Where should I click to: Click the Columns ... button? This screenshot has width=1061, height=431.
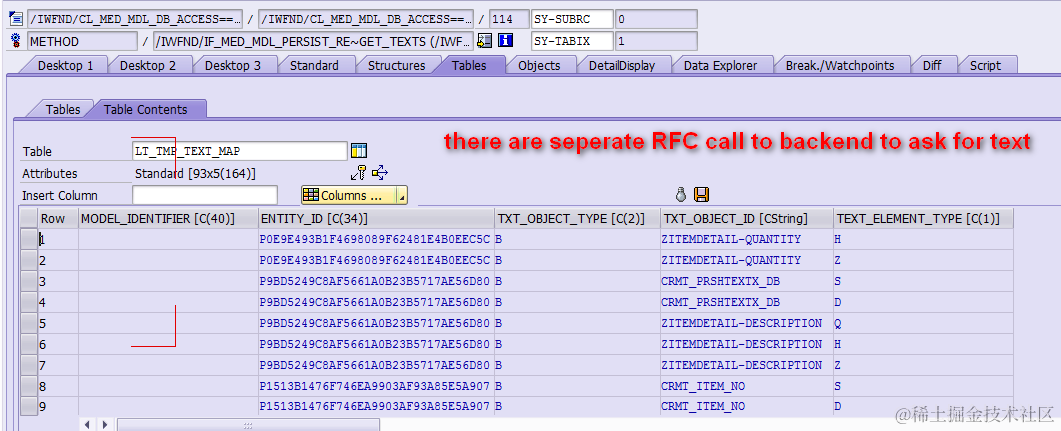[349, 196]
